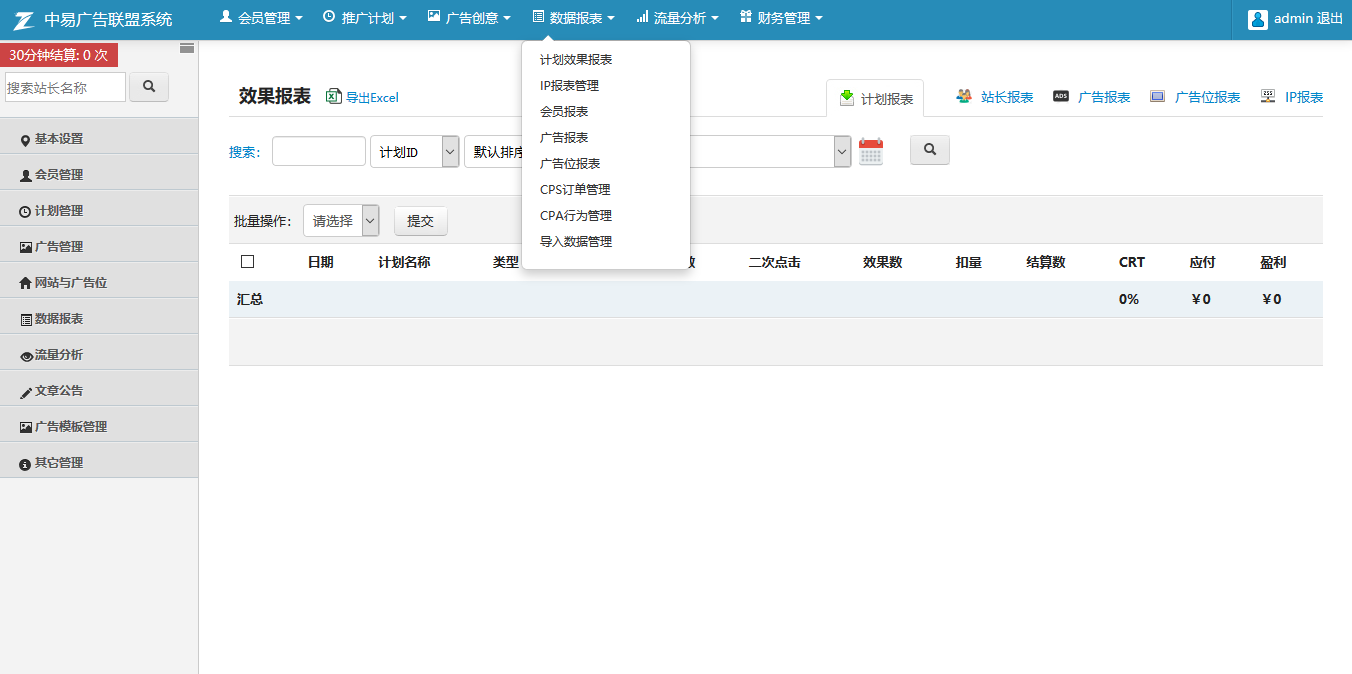
Task: Click the sidebar search magnifier button
Action: point(149,87)
